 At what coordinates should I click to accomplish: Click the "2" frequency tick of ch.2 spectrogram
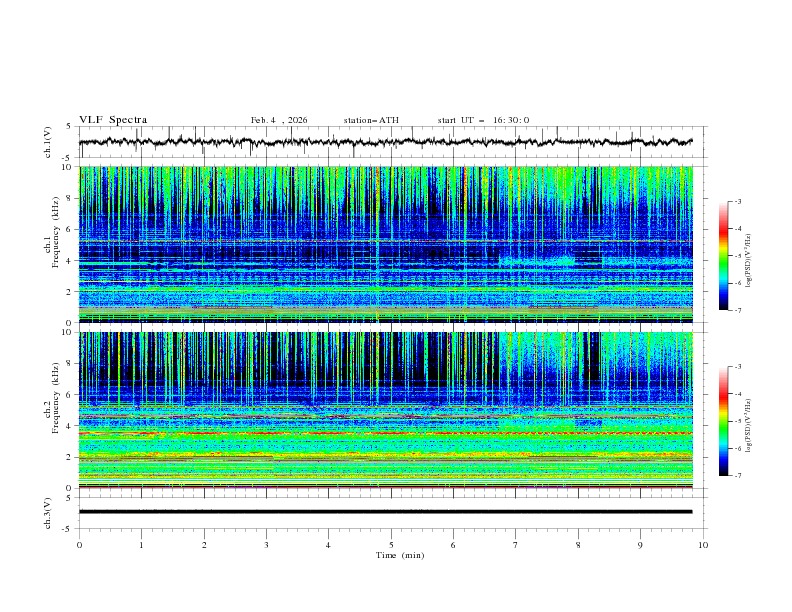click(x=70, y=457)
